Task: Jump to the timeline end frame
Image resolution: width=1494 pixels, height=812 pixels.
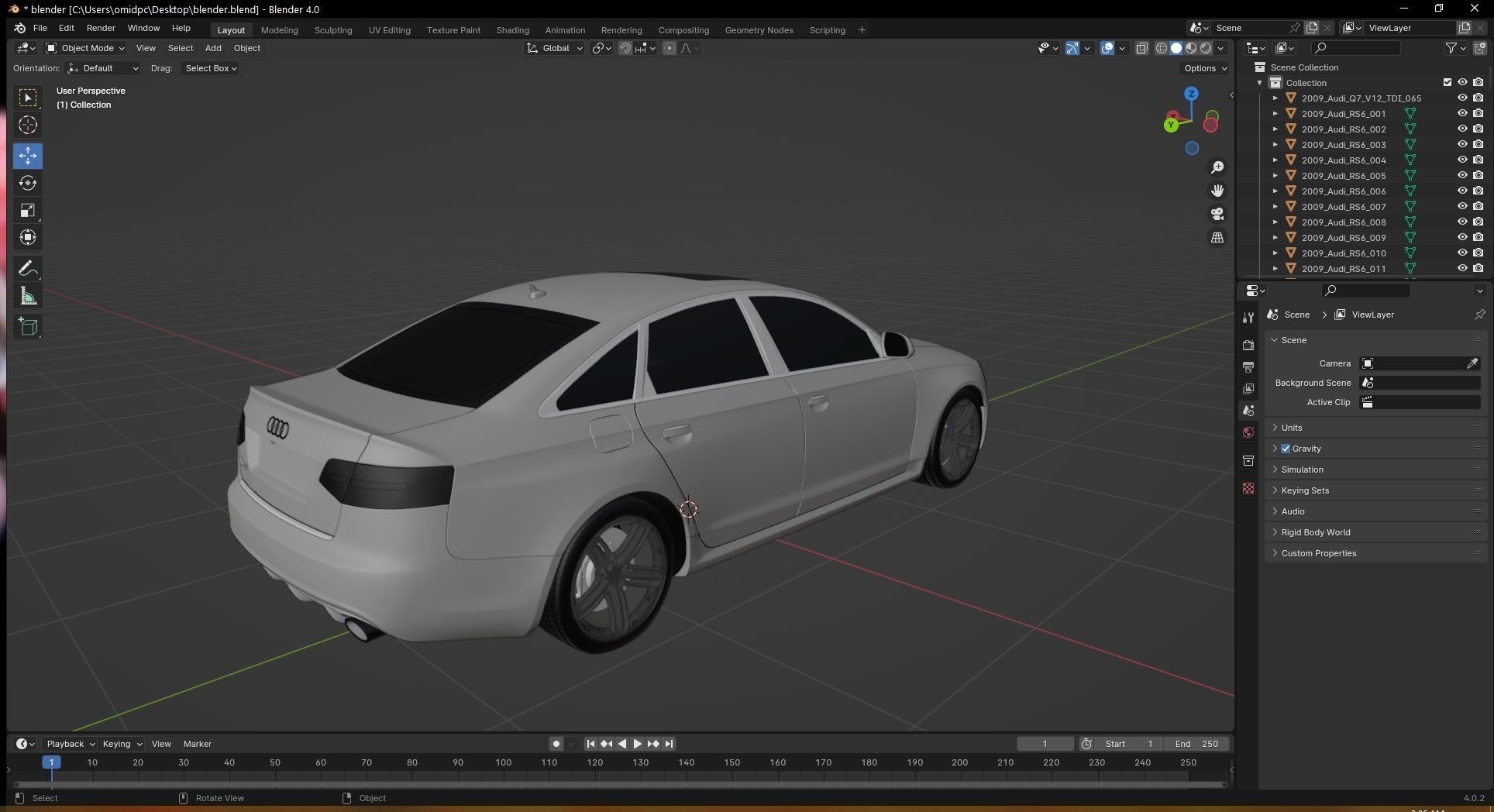Action: 669,744
